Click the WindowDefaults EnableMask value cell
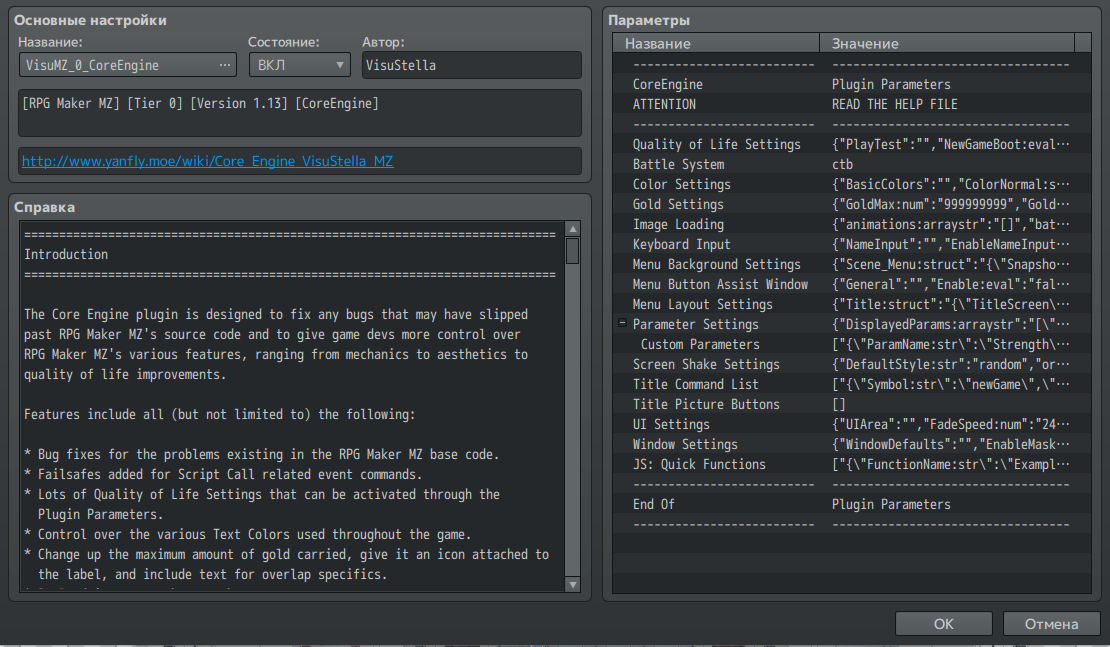Image resolution: width=1110 pixels, height=647 pixels. [950, 444]
